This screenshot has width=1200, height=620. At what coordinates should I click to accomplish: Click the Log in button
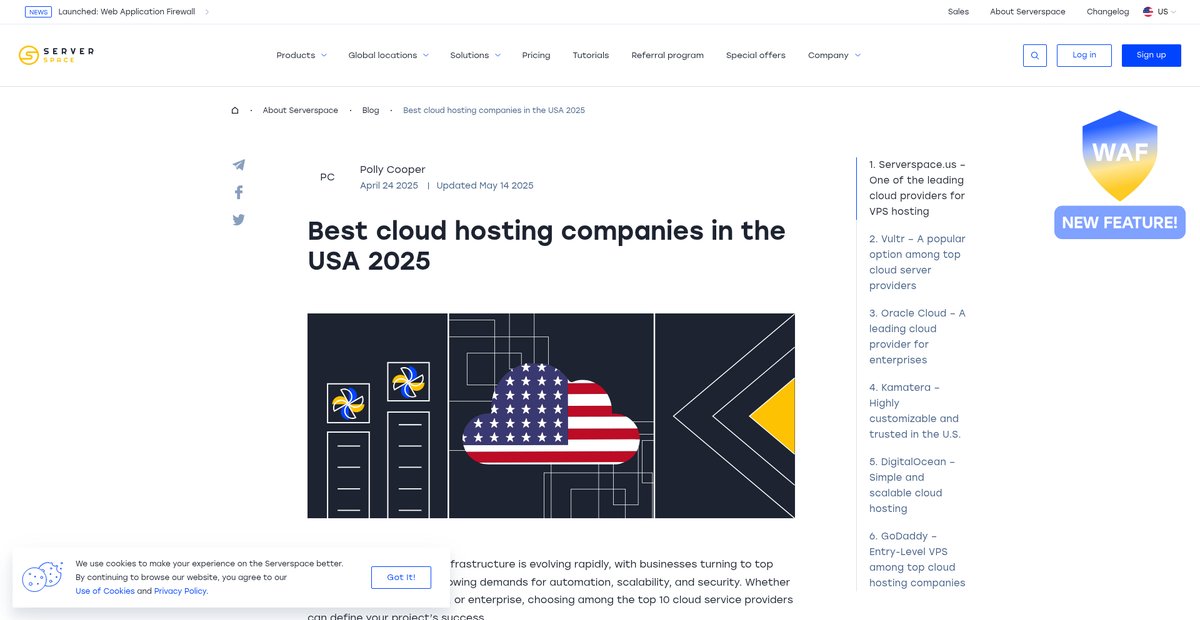[1084, 55]
